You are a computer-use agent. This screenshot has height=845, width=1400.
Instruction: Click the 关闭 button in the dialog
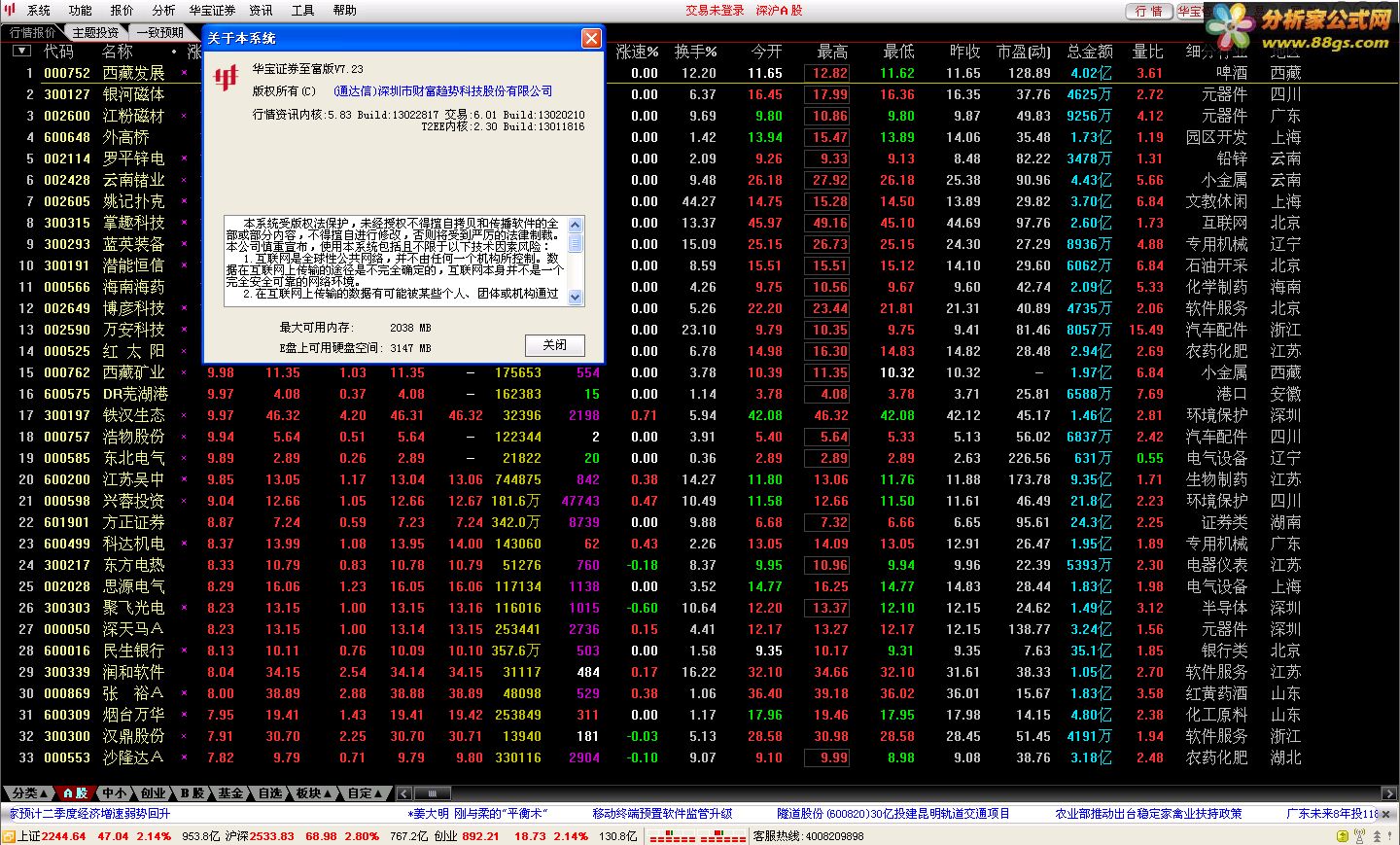pos(555,345)
